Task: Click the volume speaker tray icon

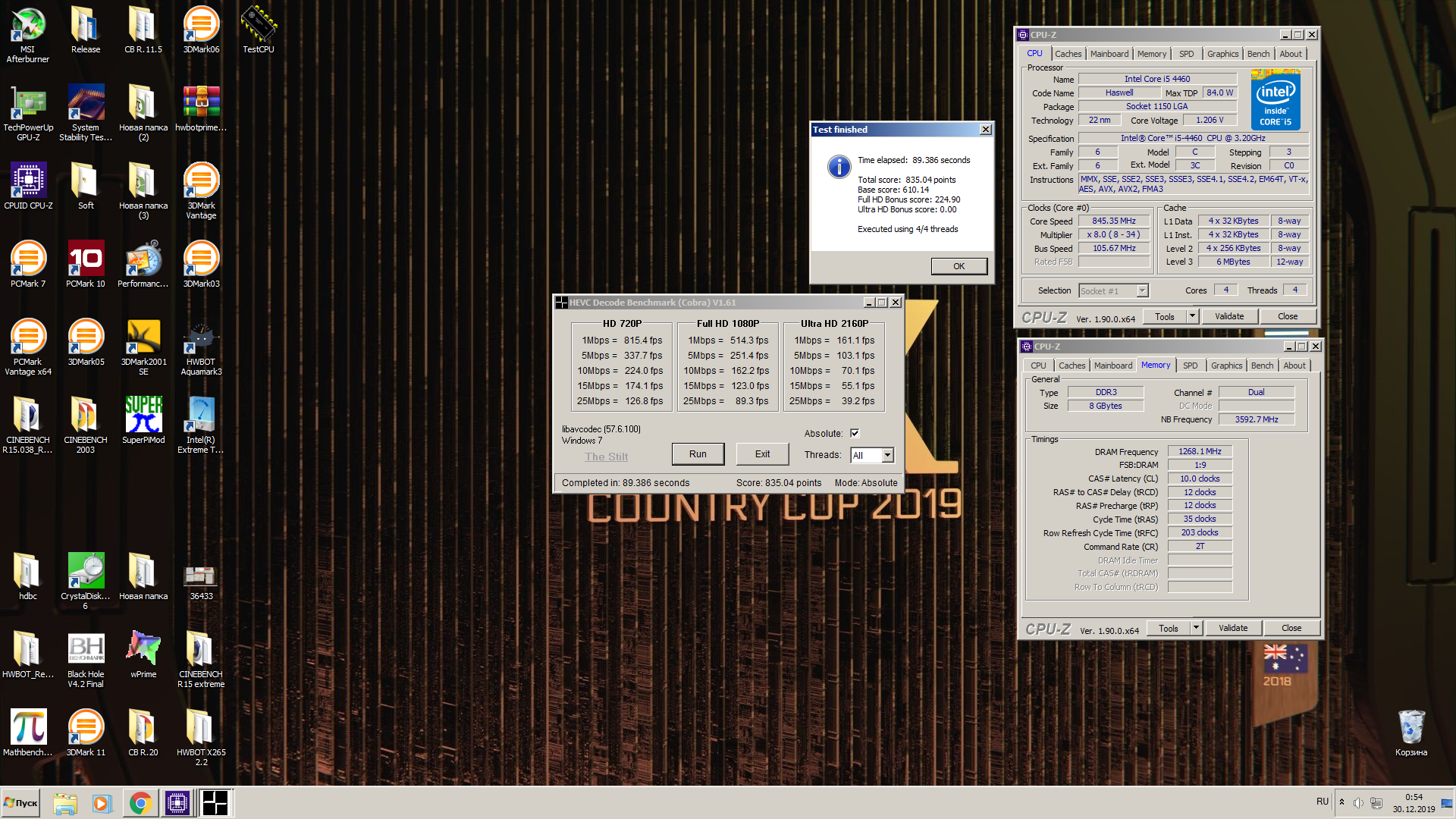Action: click(1358, 802)
